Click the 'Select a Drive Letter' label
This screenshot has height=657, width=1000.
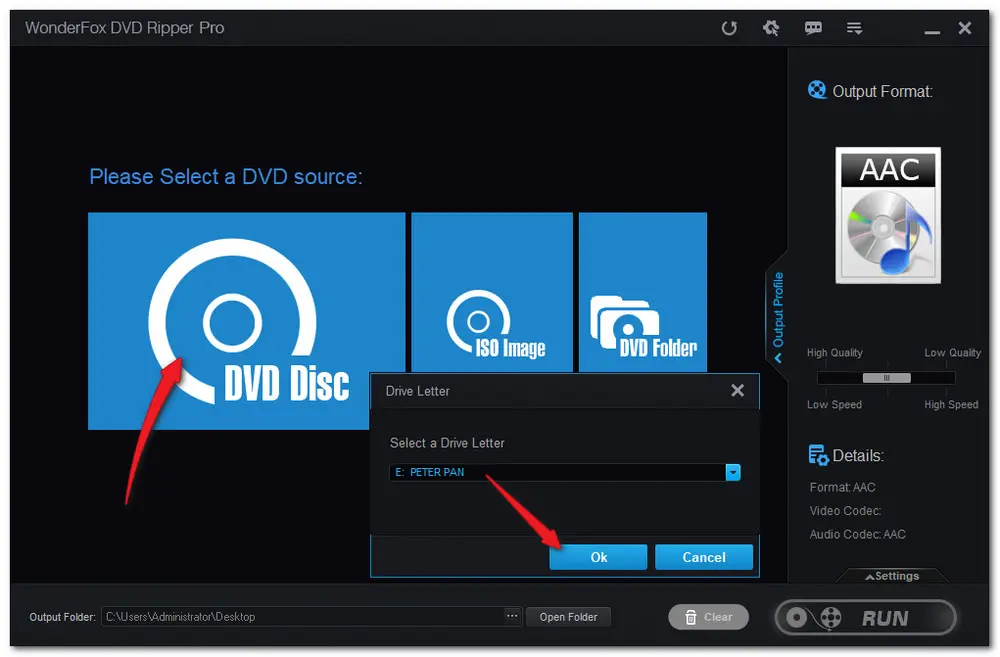click(x=446, y=443)
